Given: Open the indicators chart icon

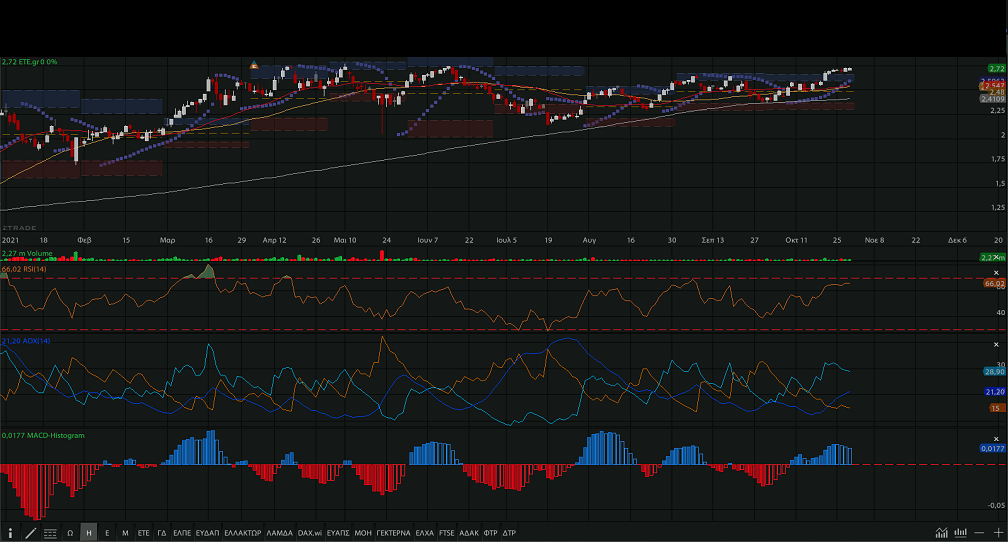Looking at the screenshot, I should coord(942,533).
